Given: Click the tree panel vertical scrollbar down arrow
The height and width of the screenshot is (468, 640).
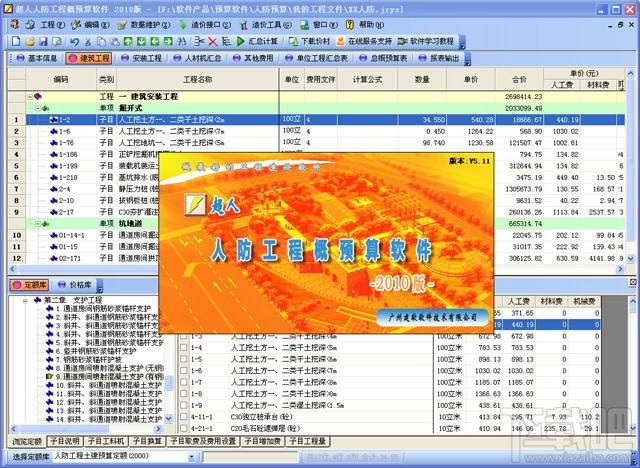Looking at the screenshot, I should [x=169, y=419].
